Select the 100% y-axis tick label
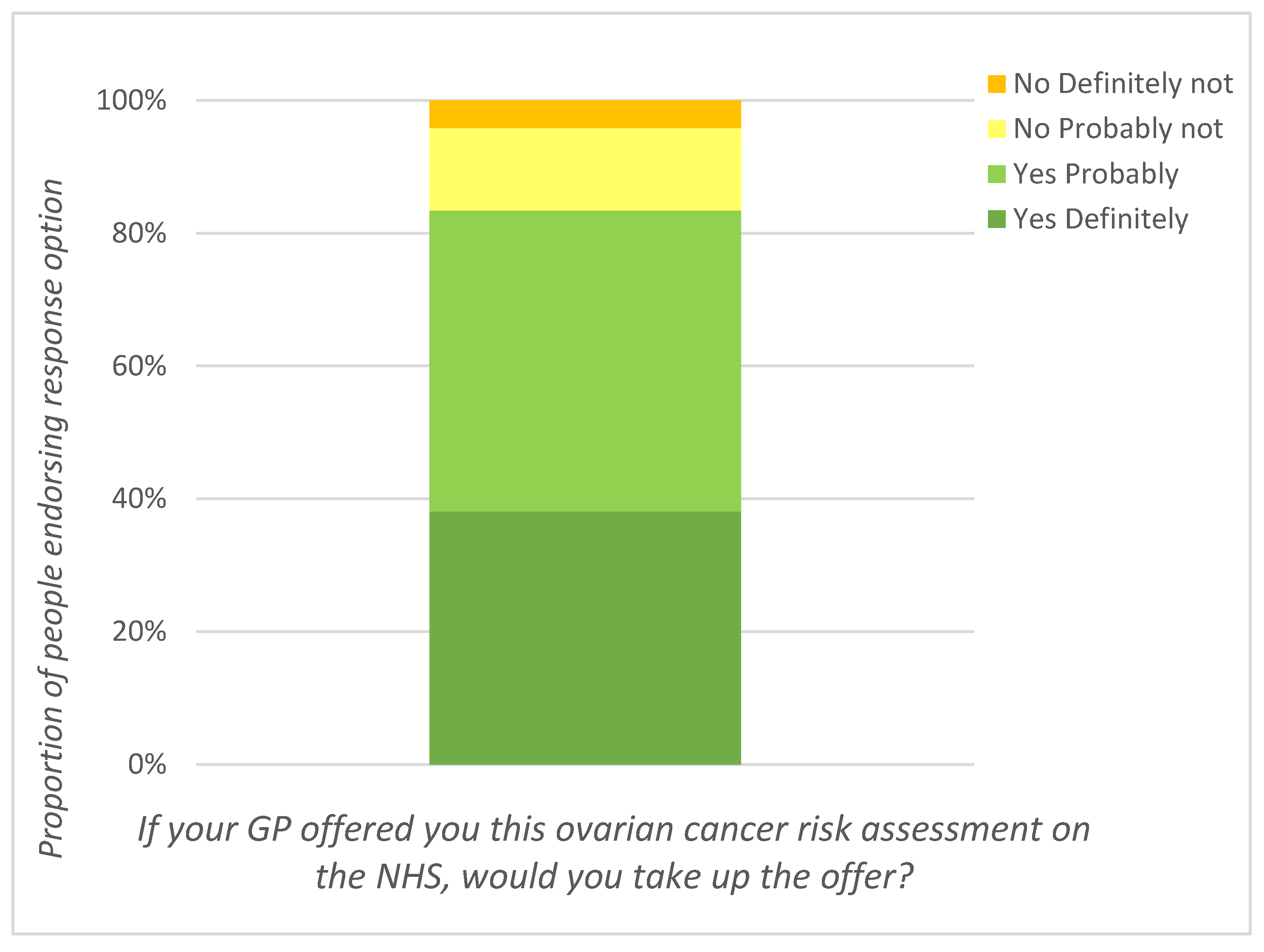The height and width of the screenshot is (952, 1264). coord(131,101)
